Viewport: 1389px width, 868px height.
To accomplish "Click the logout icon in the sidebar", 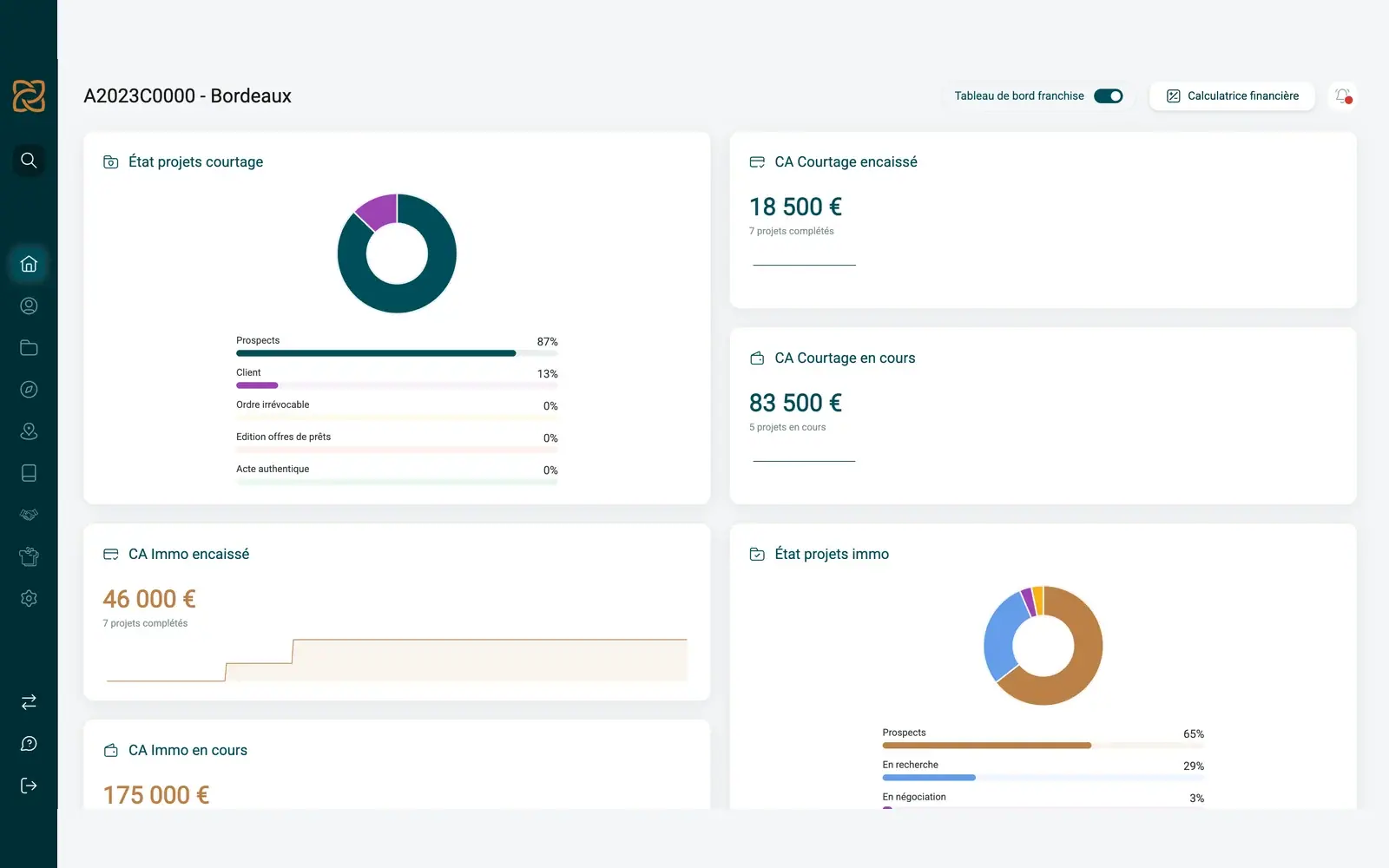I will pyautogui.click(x=29, y=786).
